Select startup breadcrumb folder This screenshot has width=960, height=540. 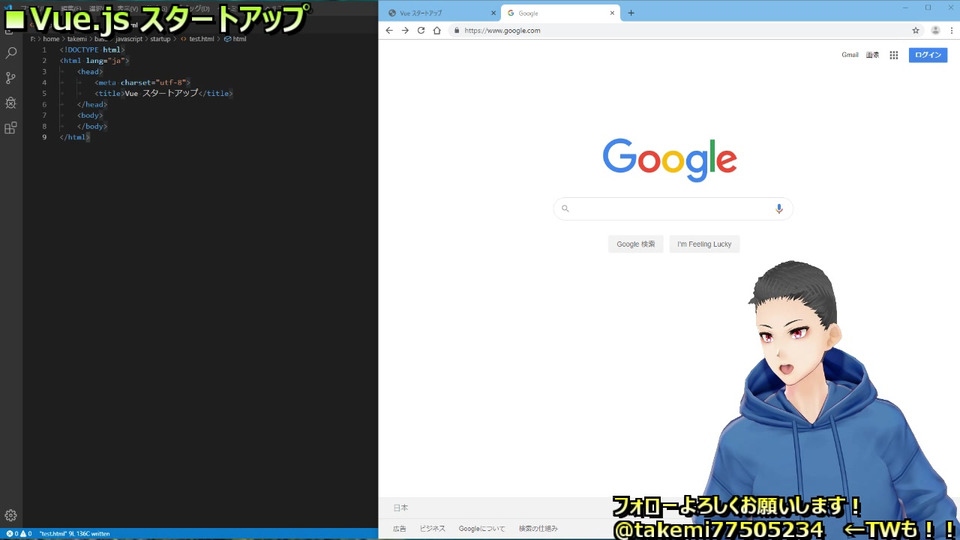point(160,39)
